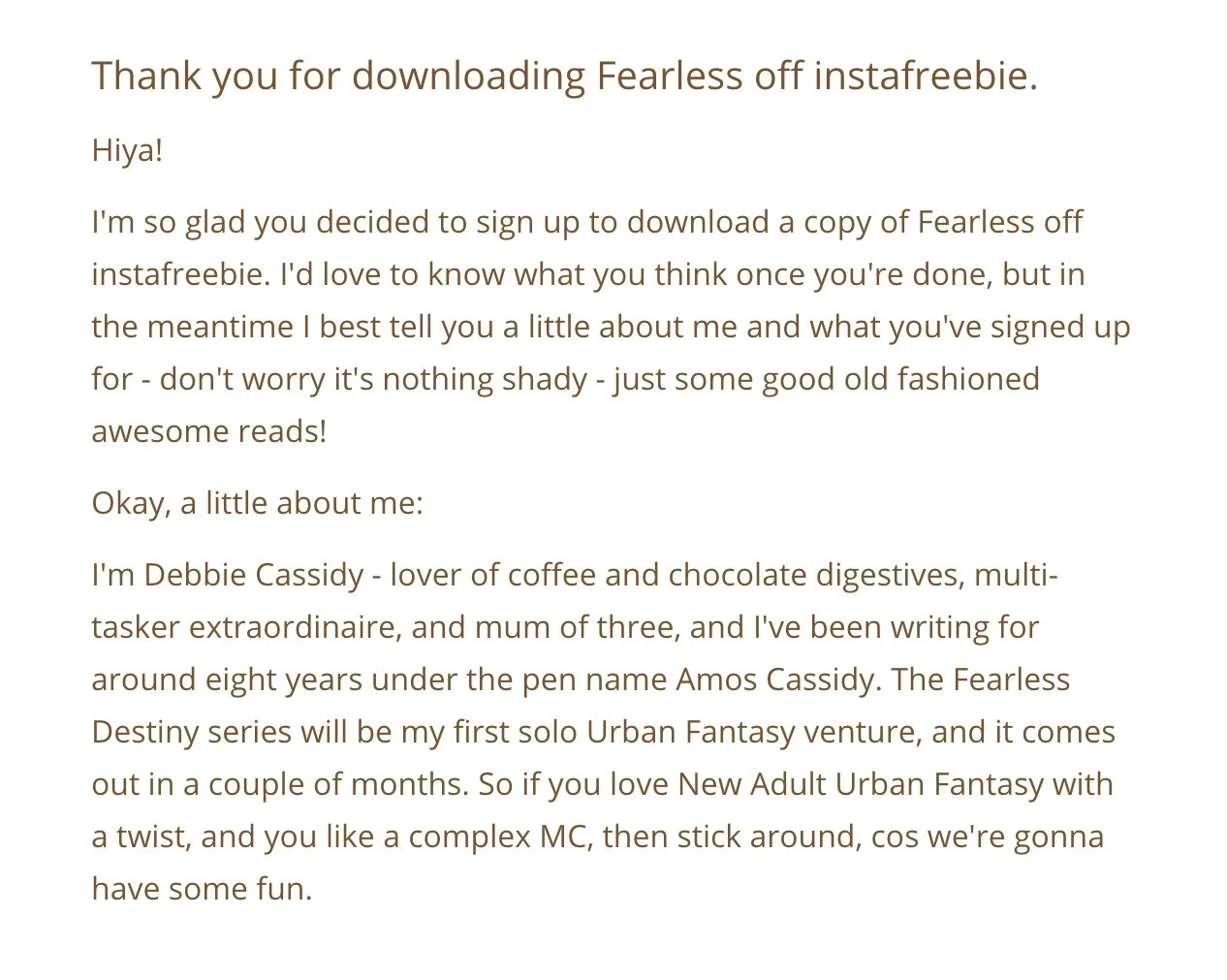Click the closing words "have some fun."
The height and width of the screenshot is (980, 1227).
202,889
